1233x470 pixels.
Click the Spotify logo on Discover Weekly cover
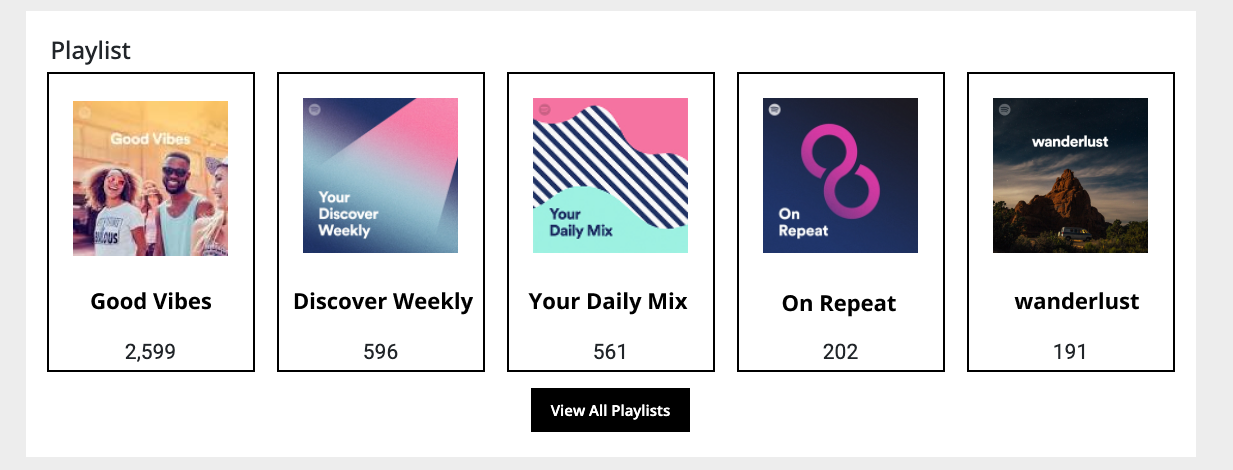coord(314,110)
